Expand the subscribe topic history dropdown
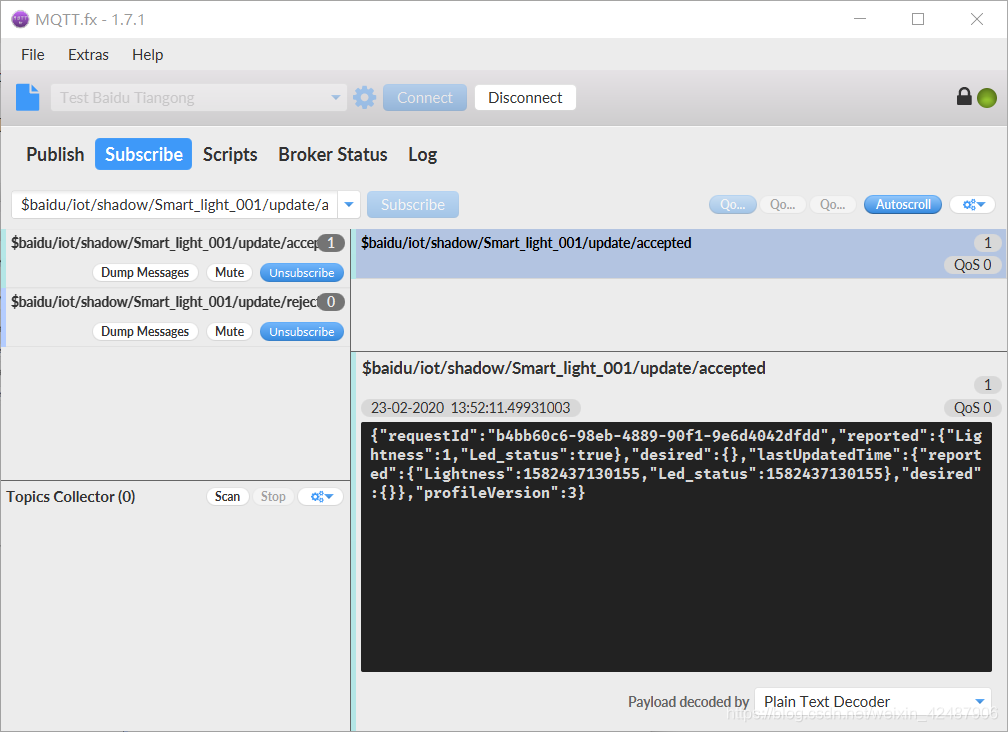The width and height of the screenshot is (1008, 732). pos(349,205)
